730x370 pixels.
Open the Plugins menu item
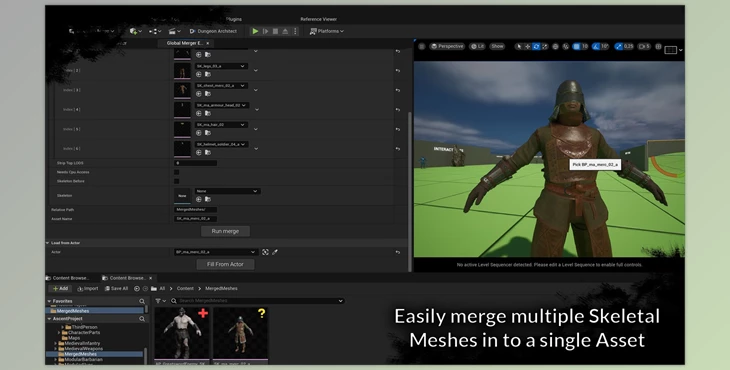234,19
